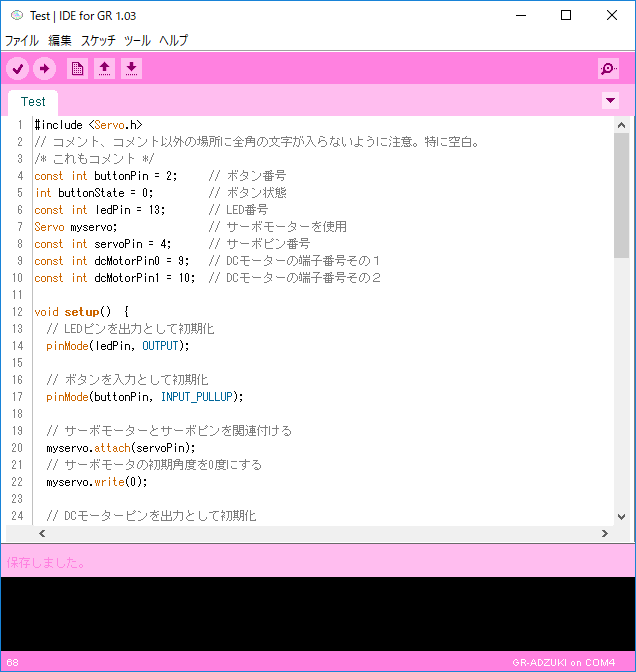The image size is (636, 672).
Task: Create a new sketch with the page icon
Action: point(78,69)
